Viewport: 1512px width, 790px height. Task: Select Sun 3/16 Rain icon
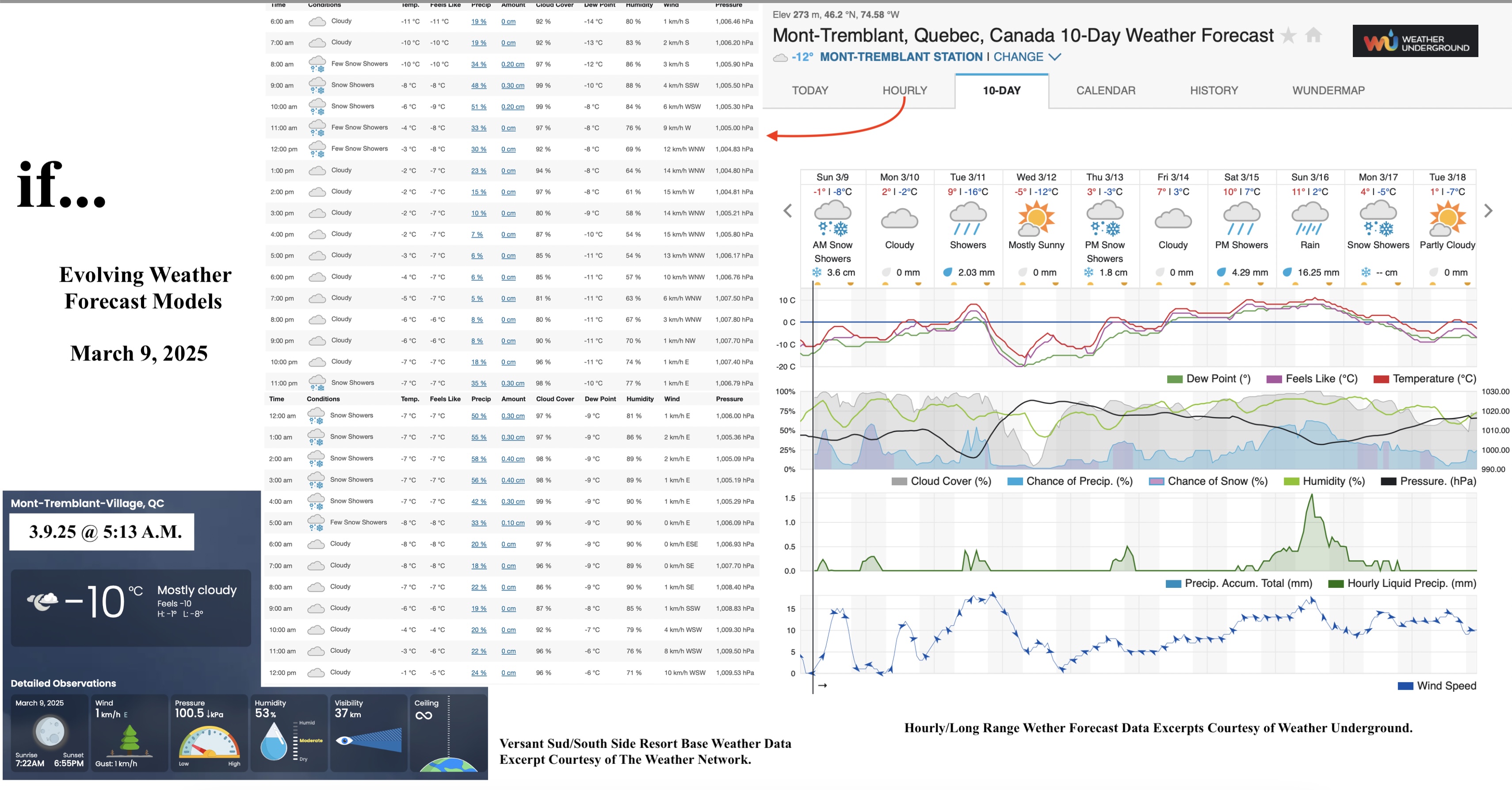click(x=1310, y=219)
